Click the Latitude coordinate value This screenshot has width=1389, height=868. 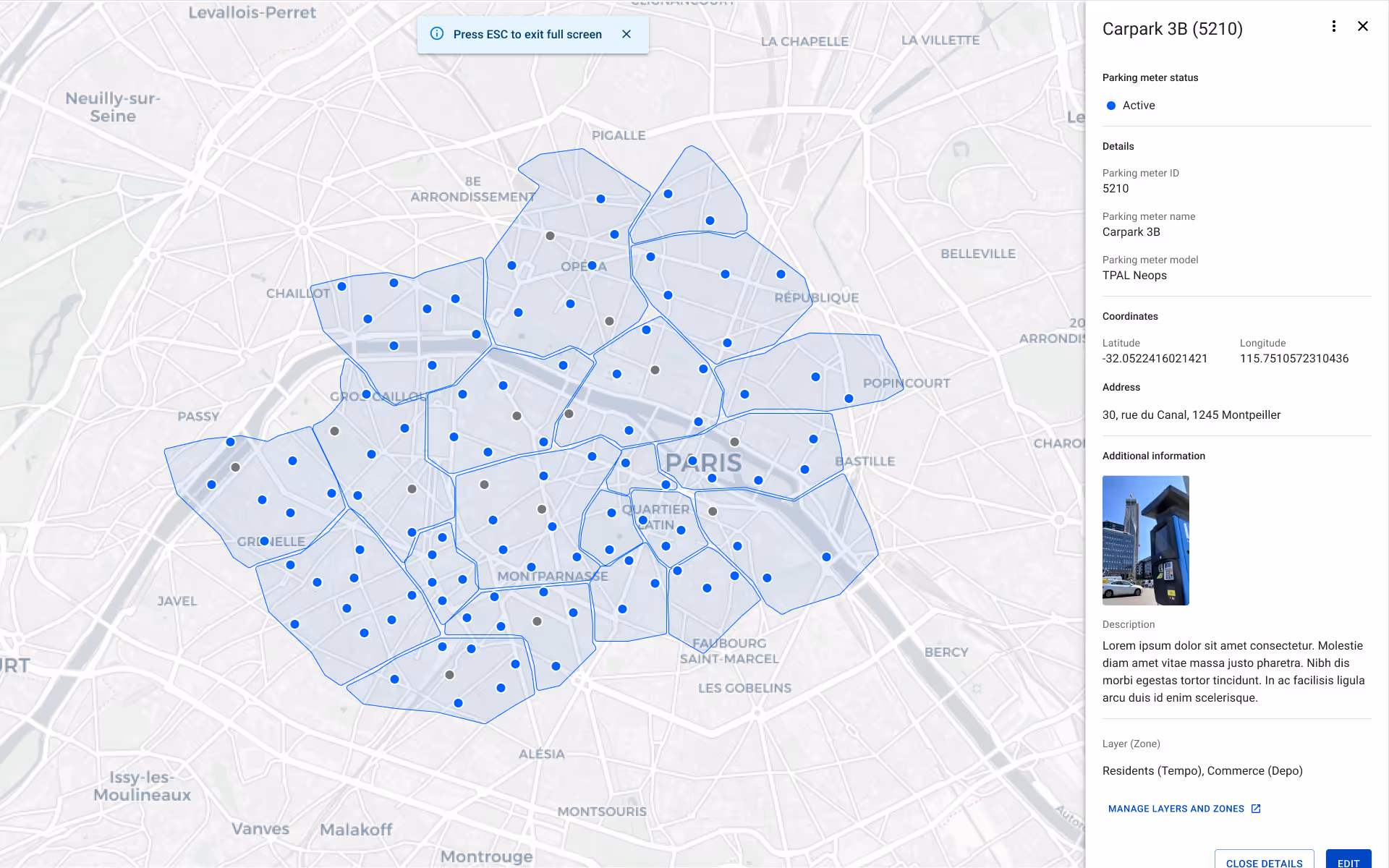click(x=1155, y=359)
